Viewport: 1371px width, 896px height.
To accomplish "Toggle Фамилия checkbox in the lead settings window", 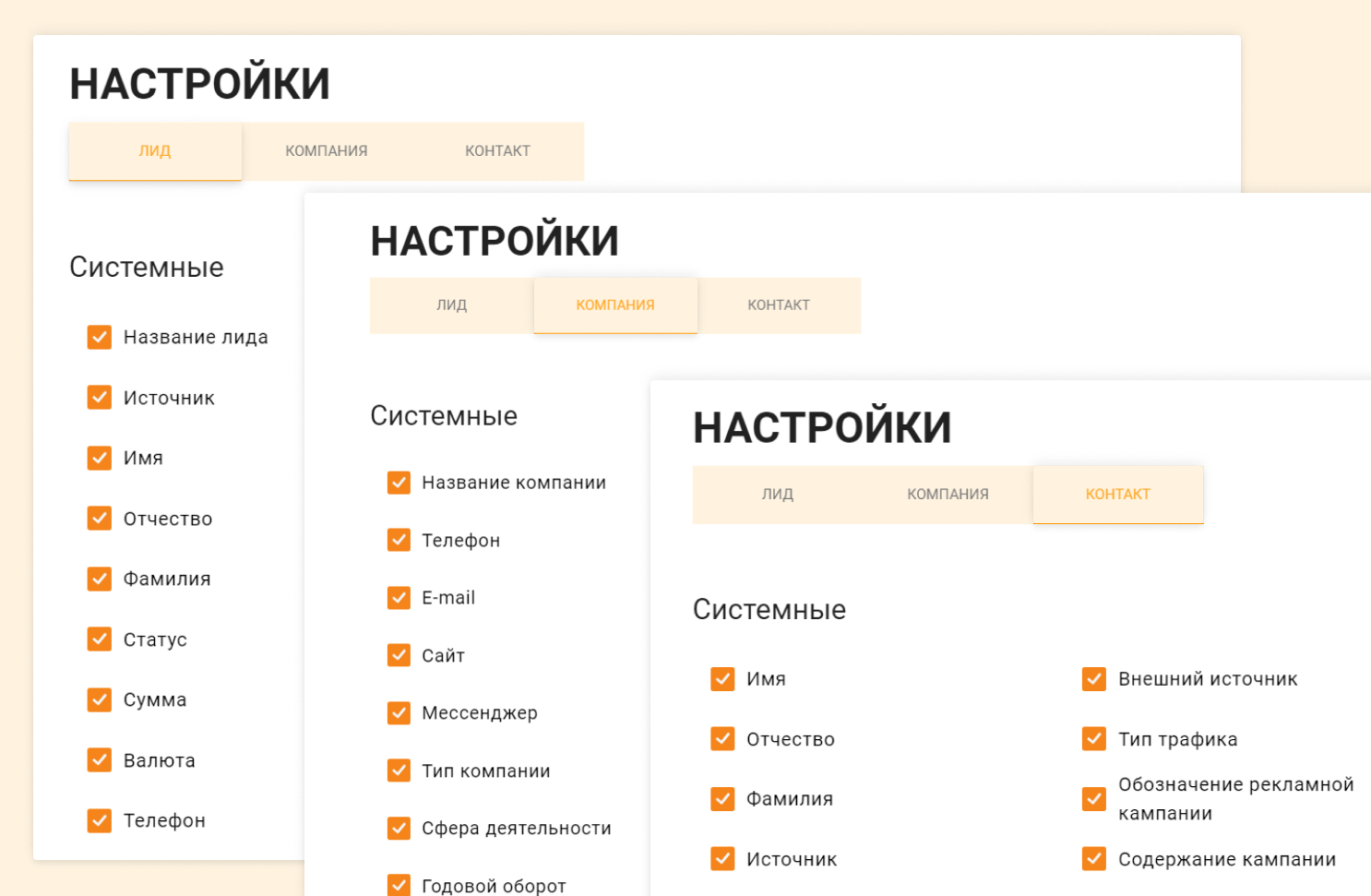I will (100, 579).
